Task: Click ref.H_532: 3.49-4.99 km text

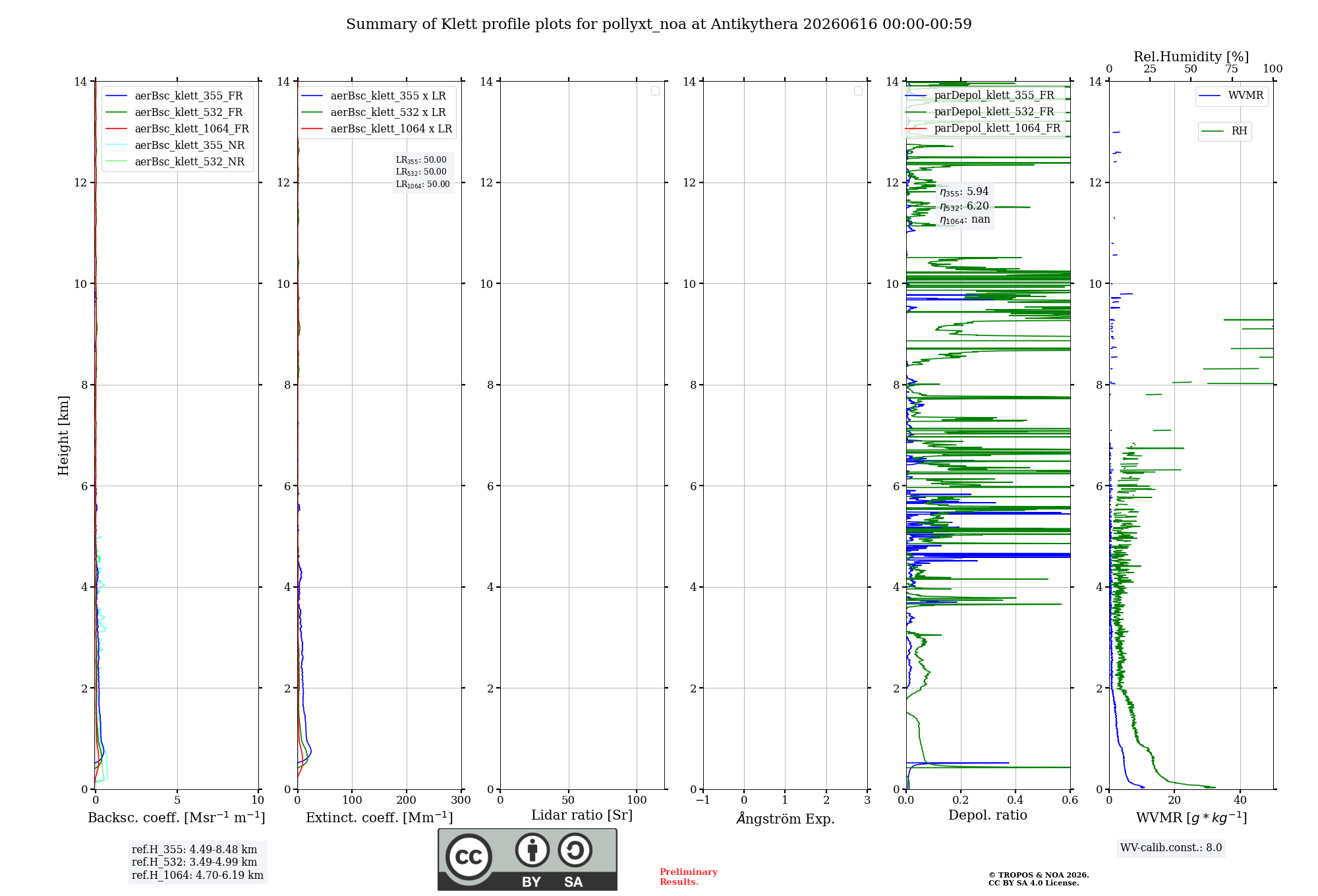Action: coord(194,862)
